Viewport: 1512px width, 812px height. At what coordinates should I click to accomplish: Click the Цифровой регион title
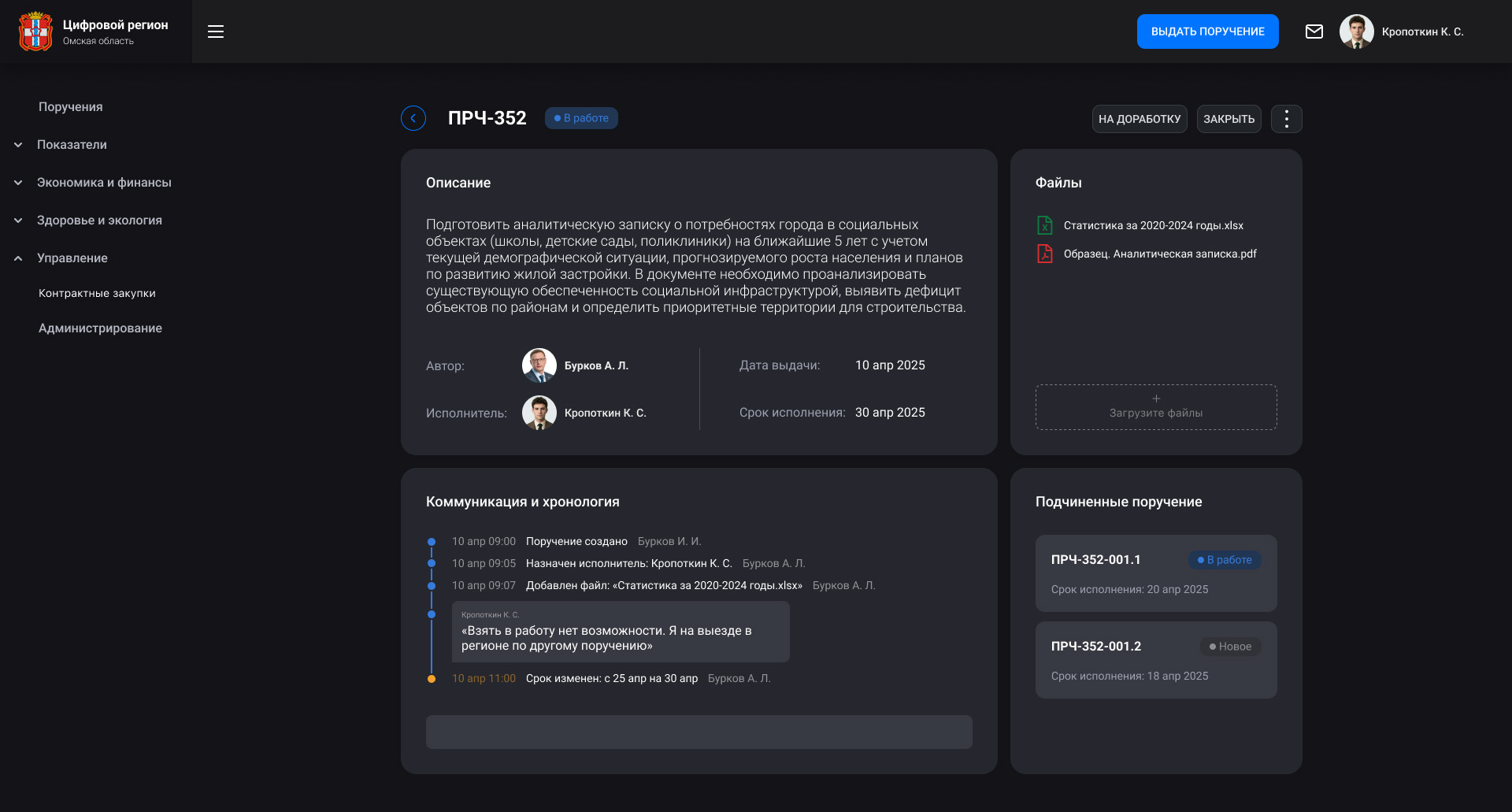(116, 25)
